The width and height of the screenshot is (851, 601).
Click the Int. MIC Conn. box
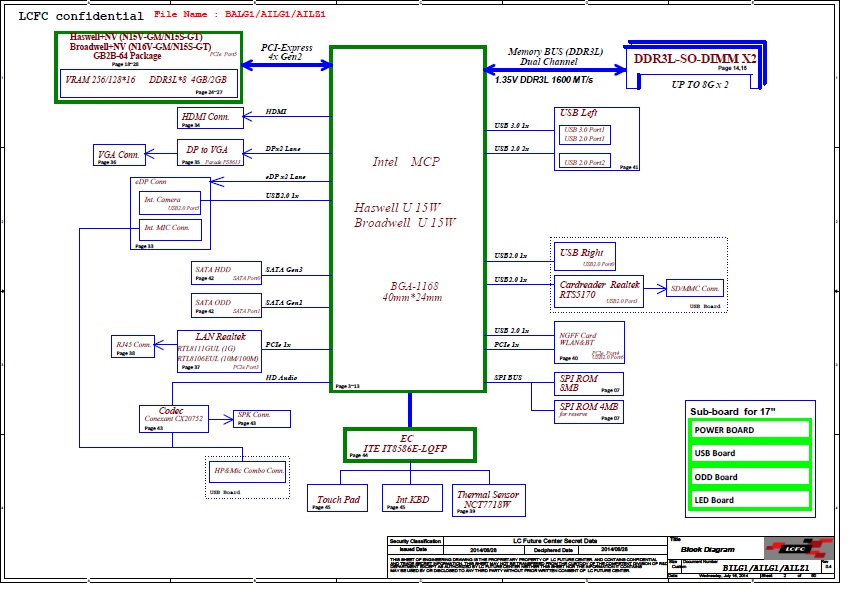point(170,230)
